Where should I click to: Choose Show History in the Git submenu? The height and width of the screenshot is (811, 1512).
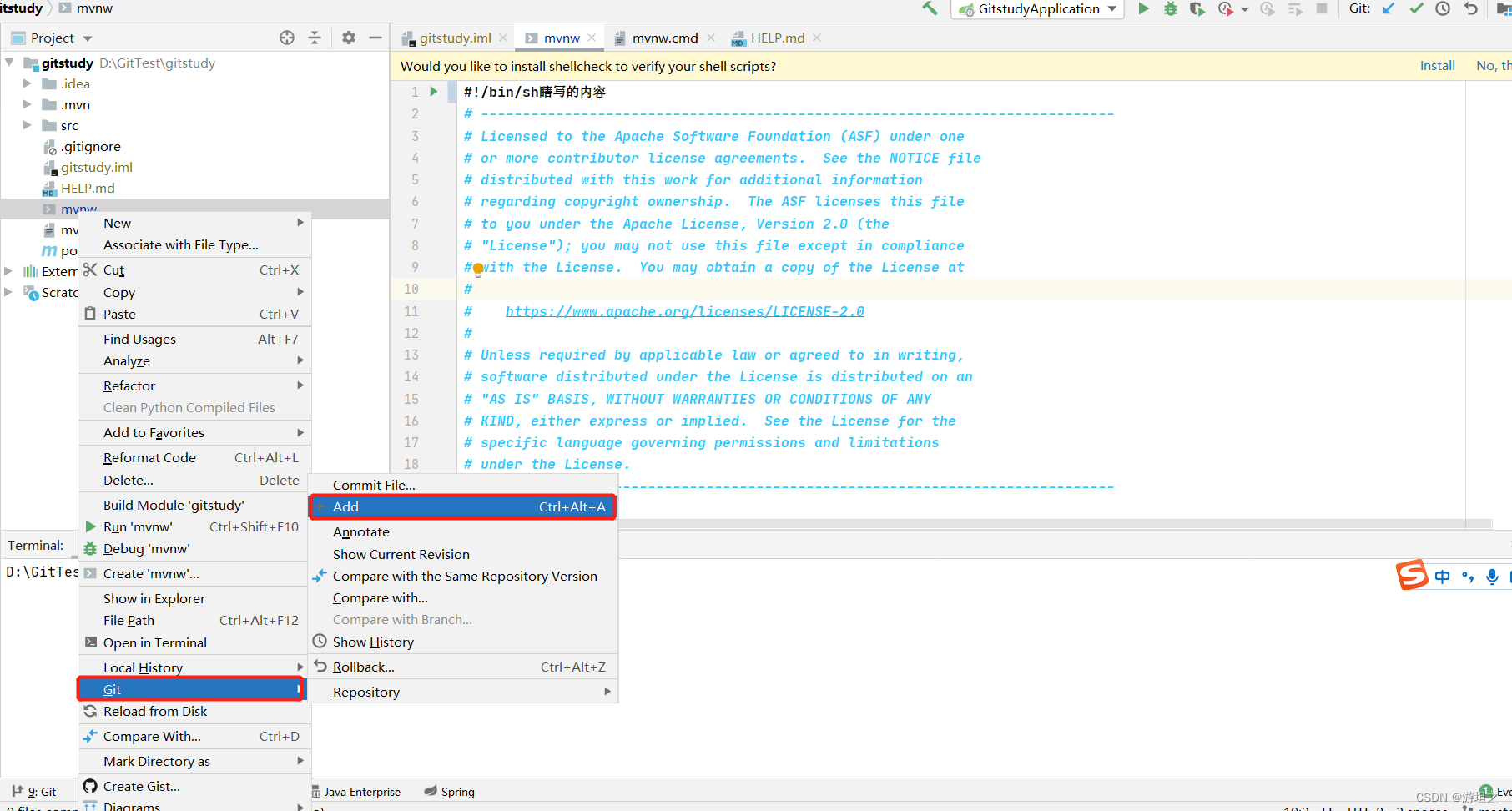(463, 642)
